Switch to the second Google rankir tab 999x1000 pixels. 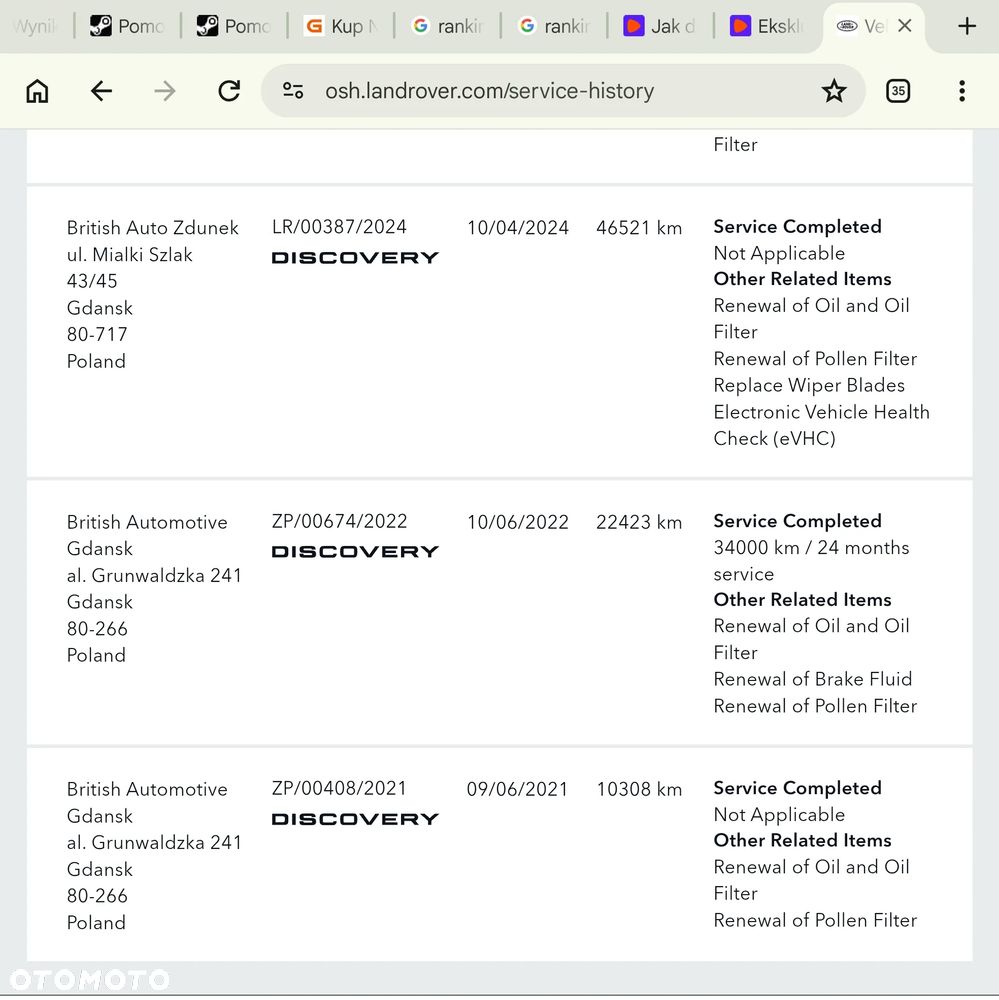554,26
